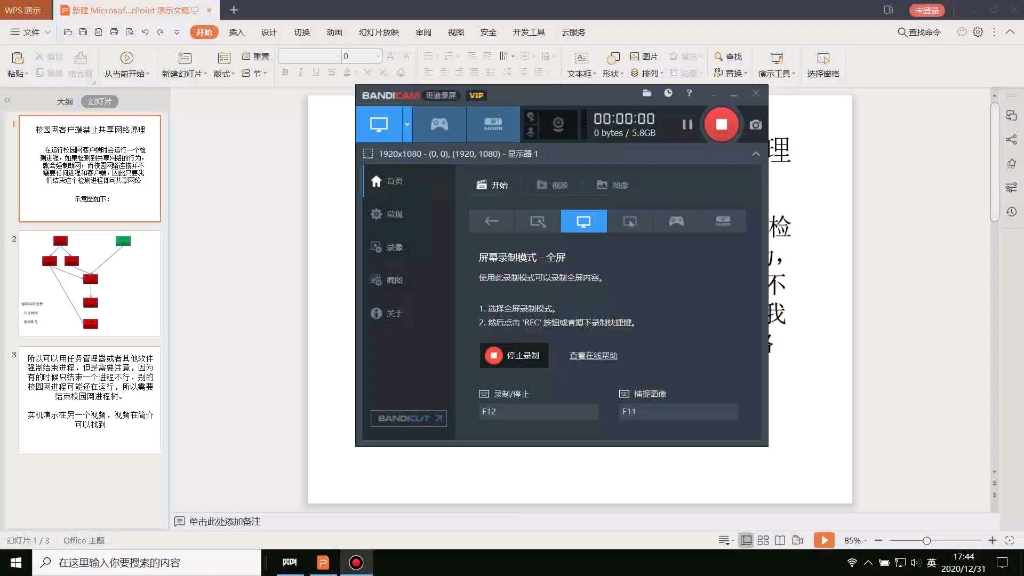Click the webcam overlay icon in Bandicam
Screen dimensions: 1024x576
pyautogui.click(x=557, y=123)
